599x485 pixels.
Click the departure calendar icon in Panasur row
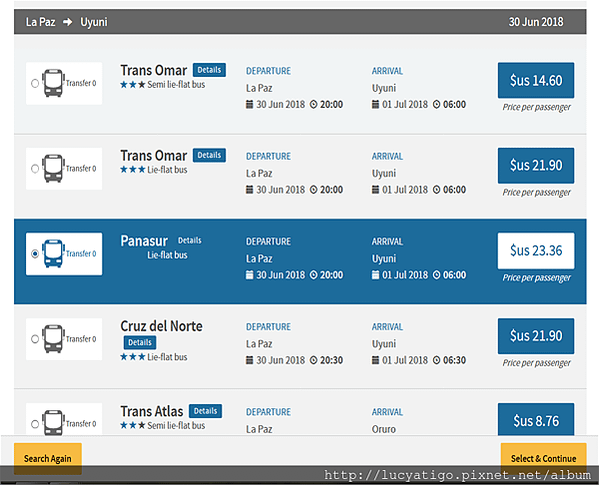[x=249, y=275]
